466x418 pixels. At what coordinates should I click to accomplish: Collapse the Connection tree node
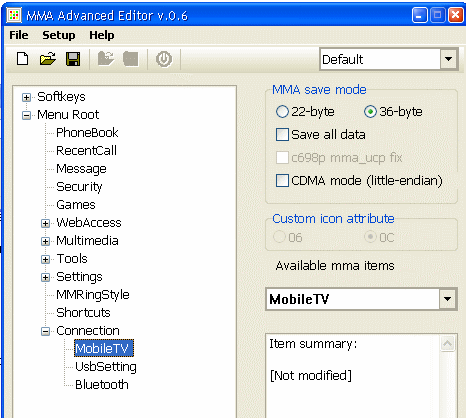[45, 331]
